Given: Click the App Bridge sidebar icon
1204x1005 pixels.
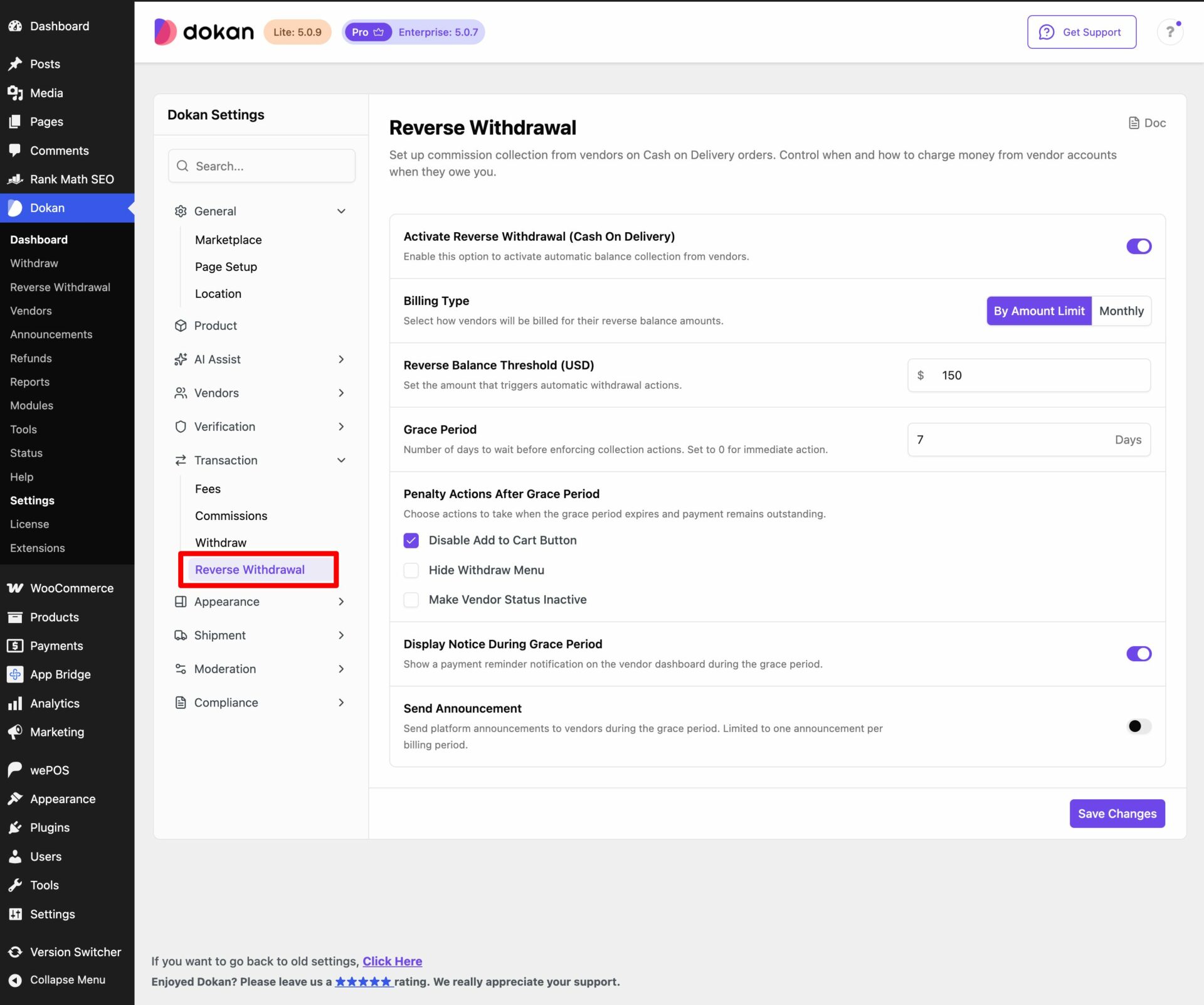Looking at the screenshot, I should [x=15, y=674].
